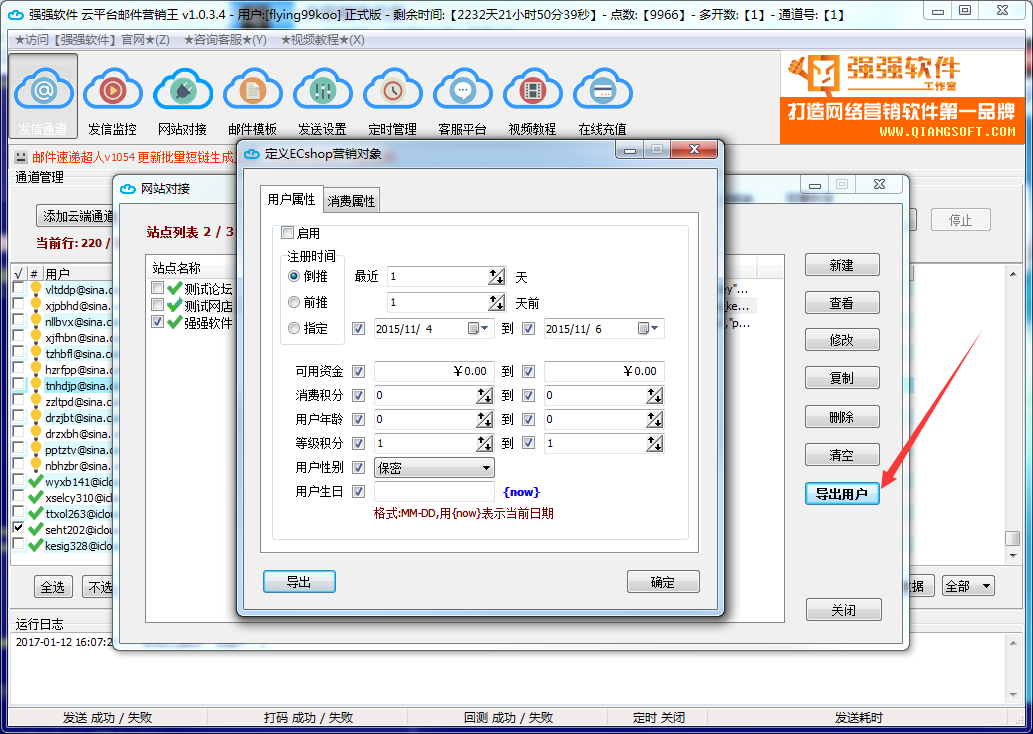The image size is (1033, 734).
Task: Toggle the 启用 checkbox
Action: pos(287,233)
